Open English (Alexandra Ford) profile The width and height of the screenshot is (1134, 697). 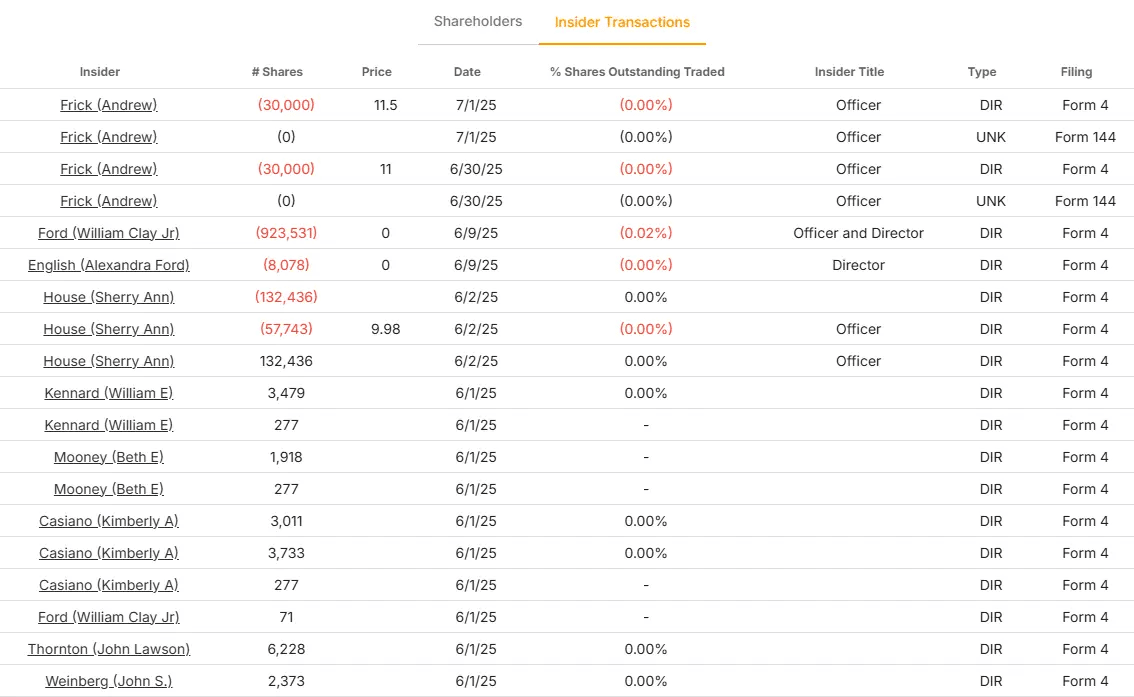click(x=108, y=265)
